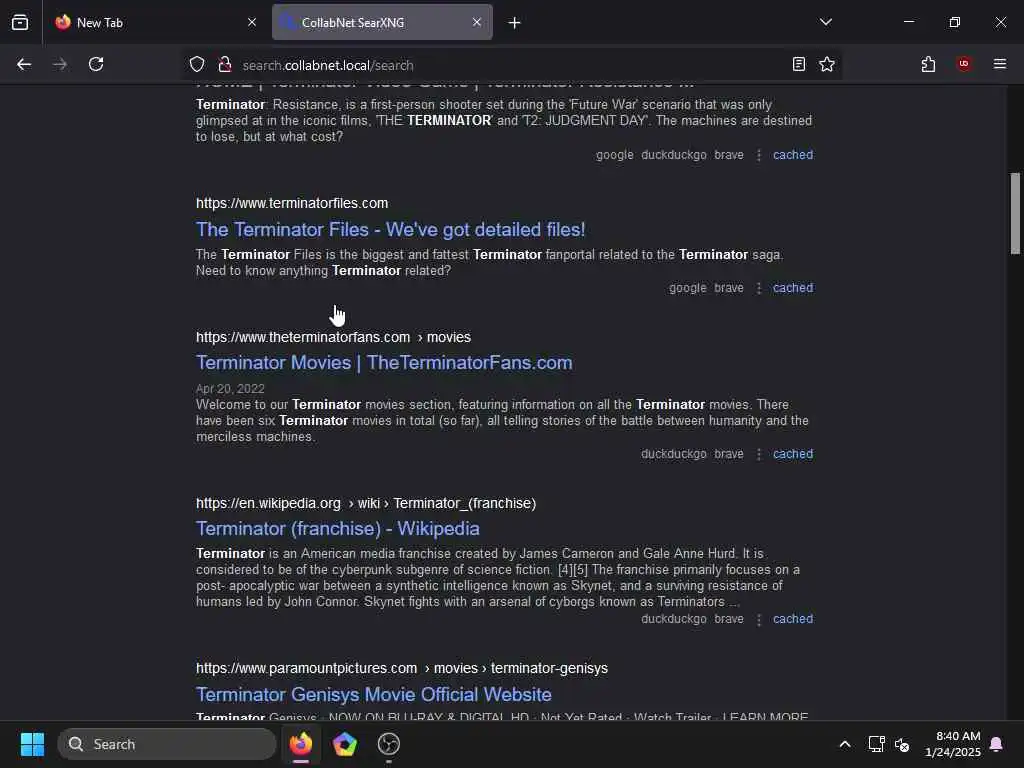
Task: Click the theterminatorfans.com URL text
Action: click(x=303, y=337)
